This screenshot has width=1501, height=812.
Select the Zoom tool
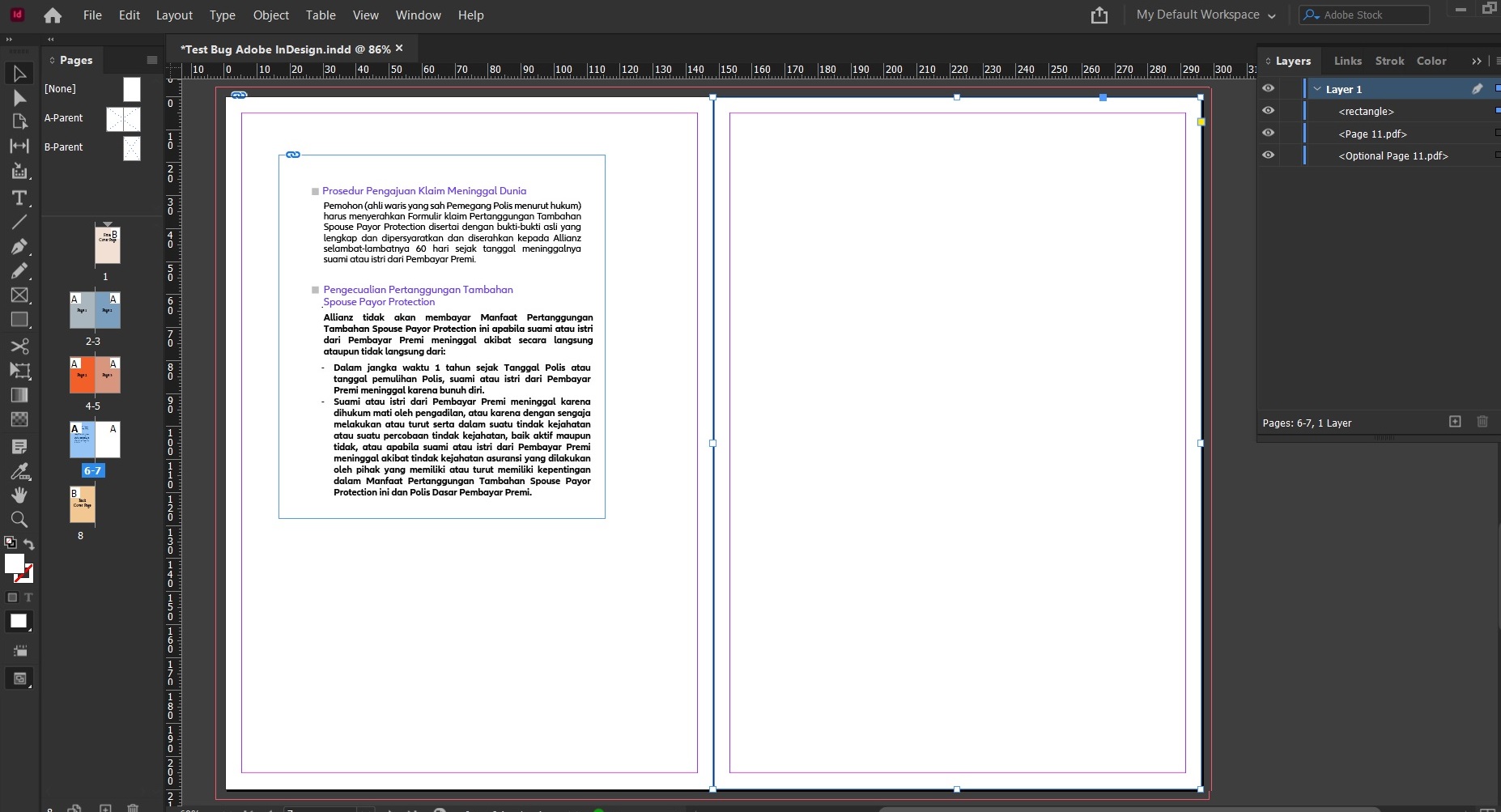19,520
